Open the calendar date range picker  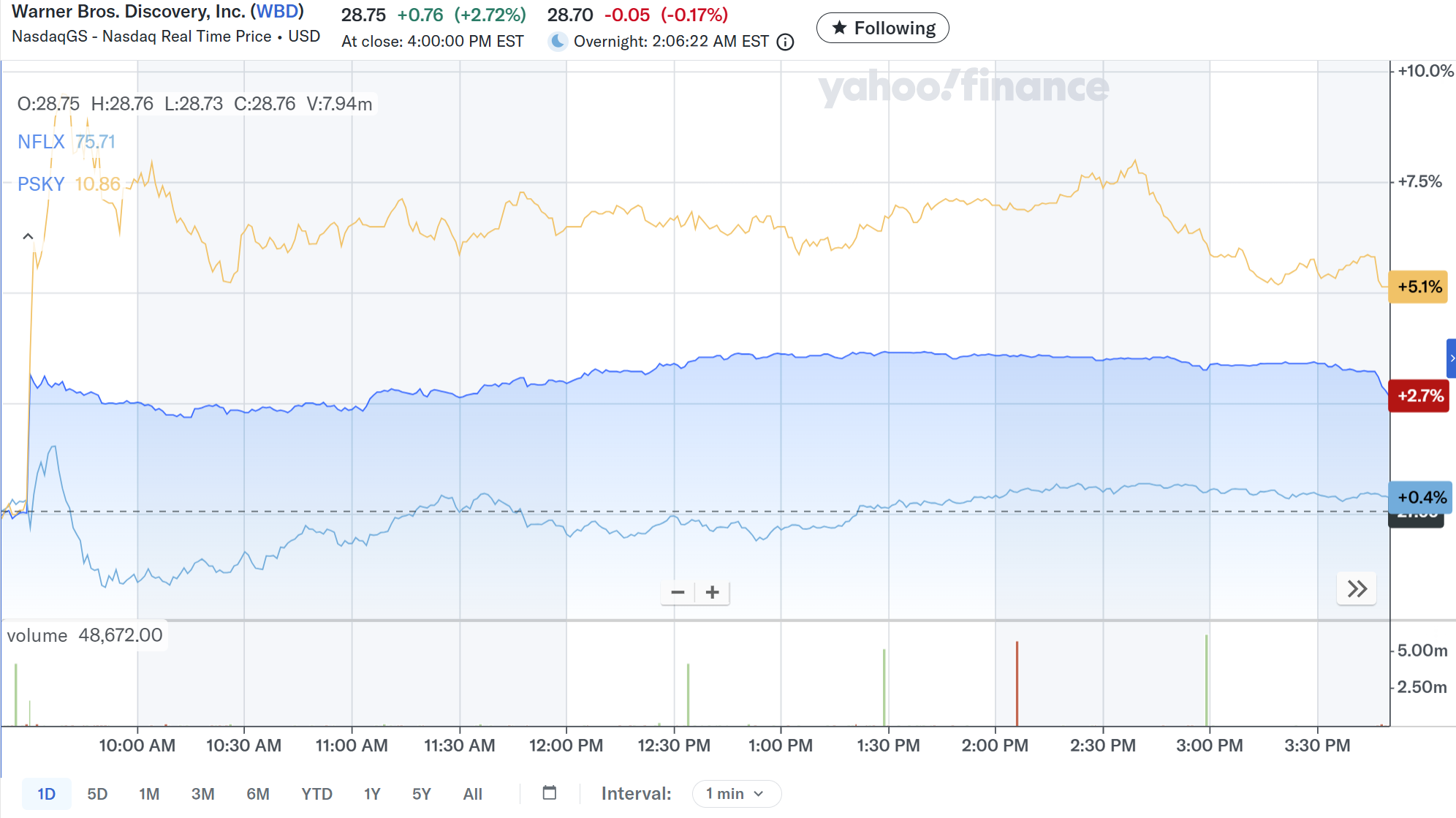[x=550, y=793]
